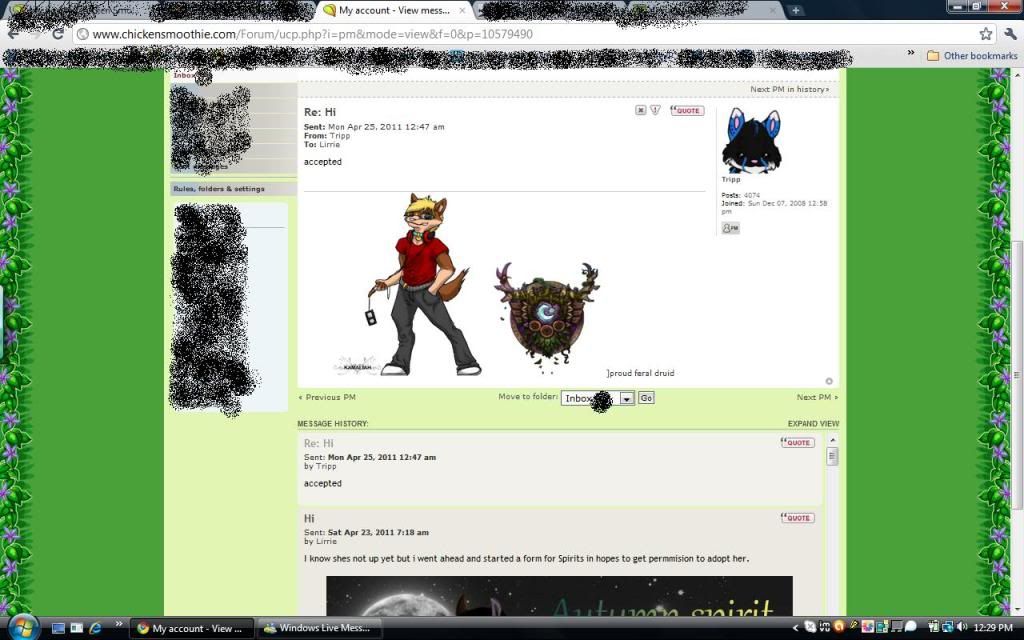
Task: Open Tripp's avatar image
Action: tap(751, 141)
